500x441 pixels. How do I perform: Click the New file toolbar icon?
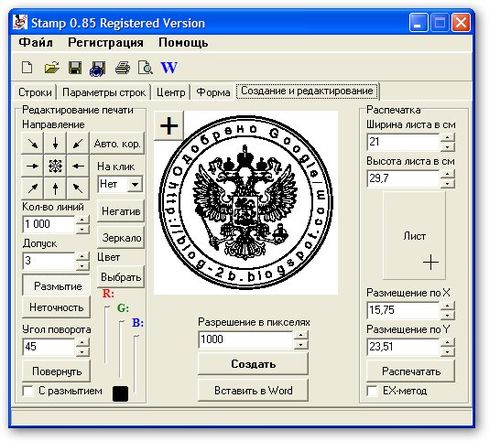27,67
